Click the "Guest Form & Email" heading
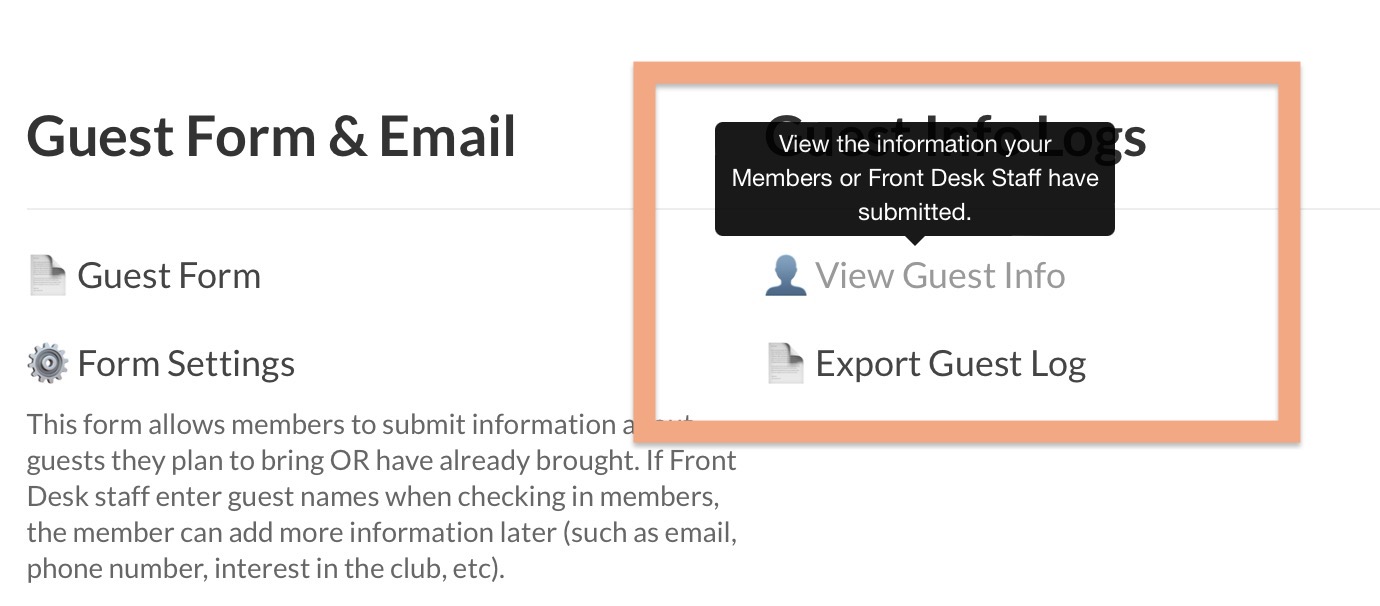 (x=271, y=137)
